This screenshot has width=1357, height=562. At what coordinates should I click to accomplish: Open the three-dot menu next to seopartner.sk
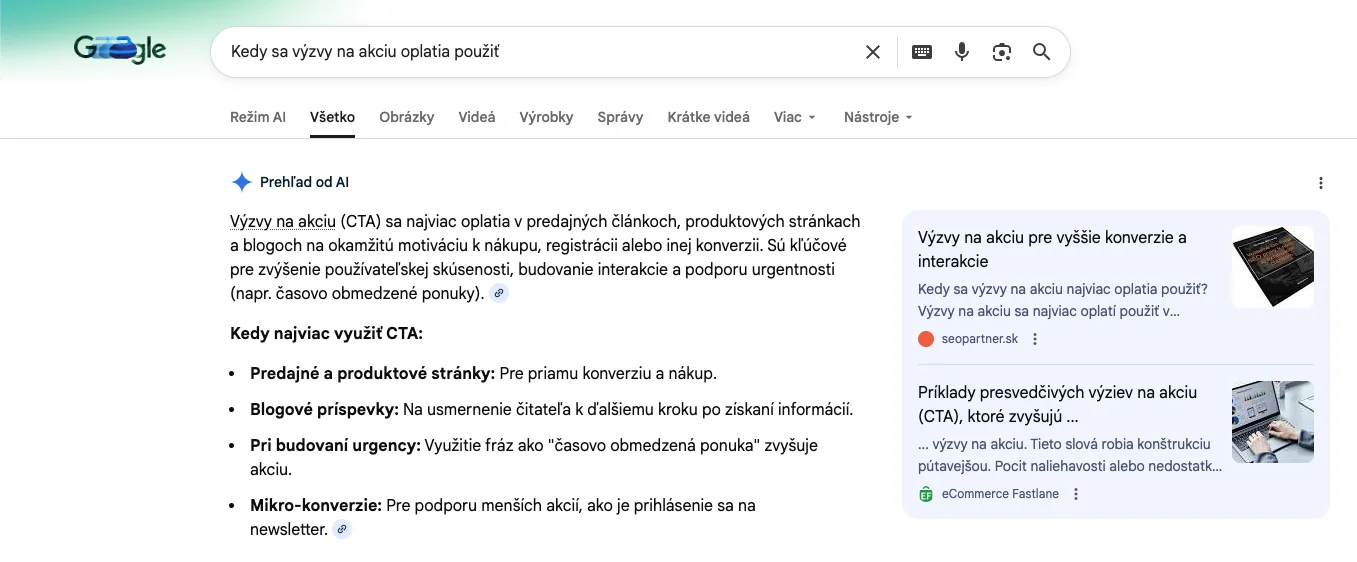(1035, 339)
